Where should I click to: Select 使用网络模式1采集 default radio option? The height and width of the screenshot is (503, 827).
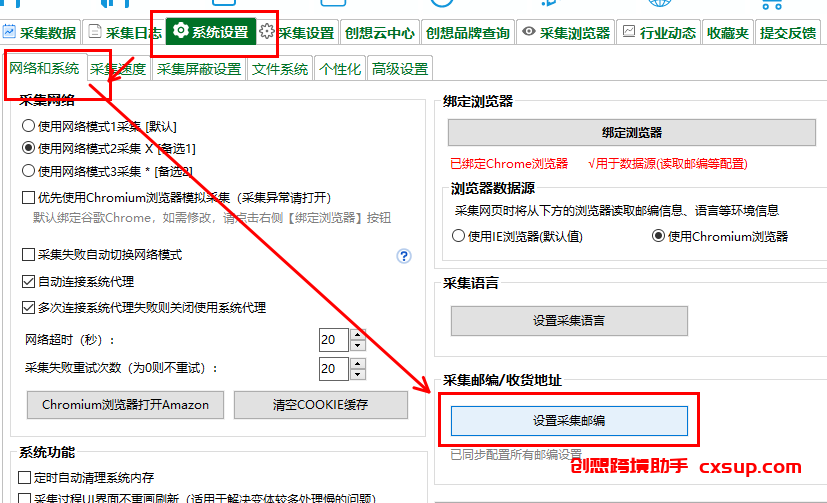click(28, 126)
